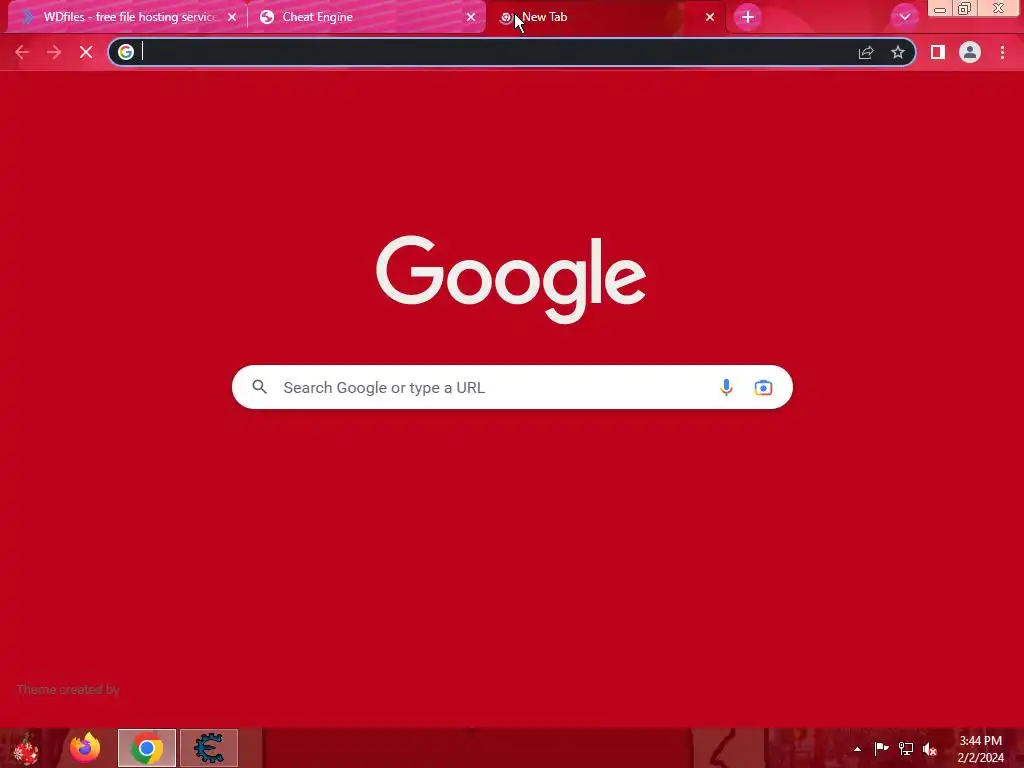The height and width of the screenshot is (768, 1024).
Task: Open the profile avatar menu
Action: pos(970,52)
